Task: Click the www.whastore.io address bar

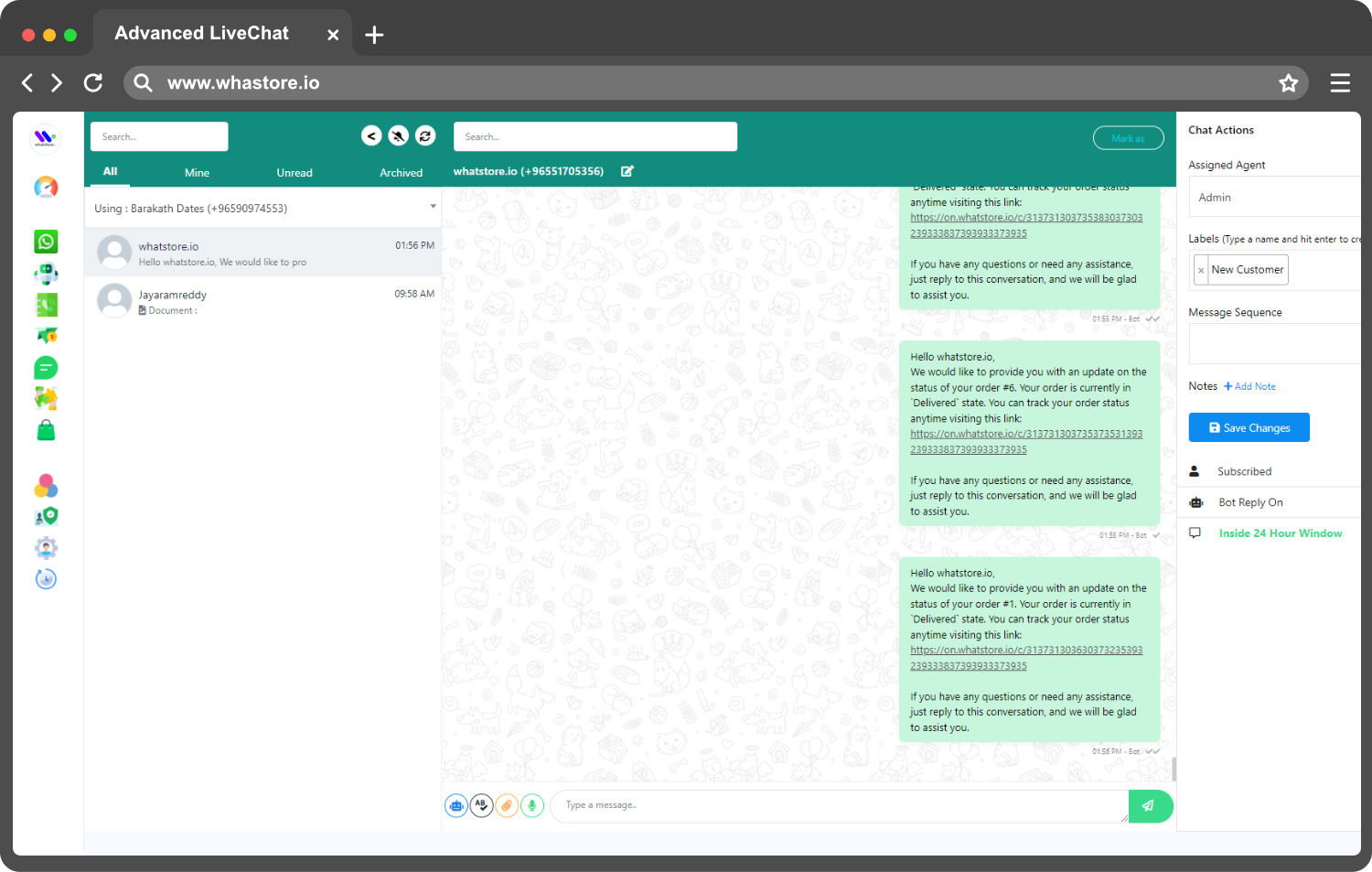Action: 716,83
